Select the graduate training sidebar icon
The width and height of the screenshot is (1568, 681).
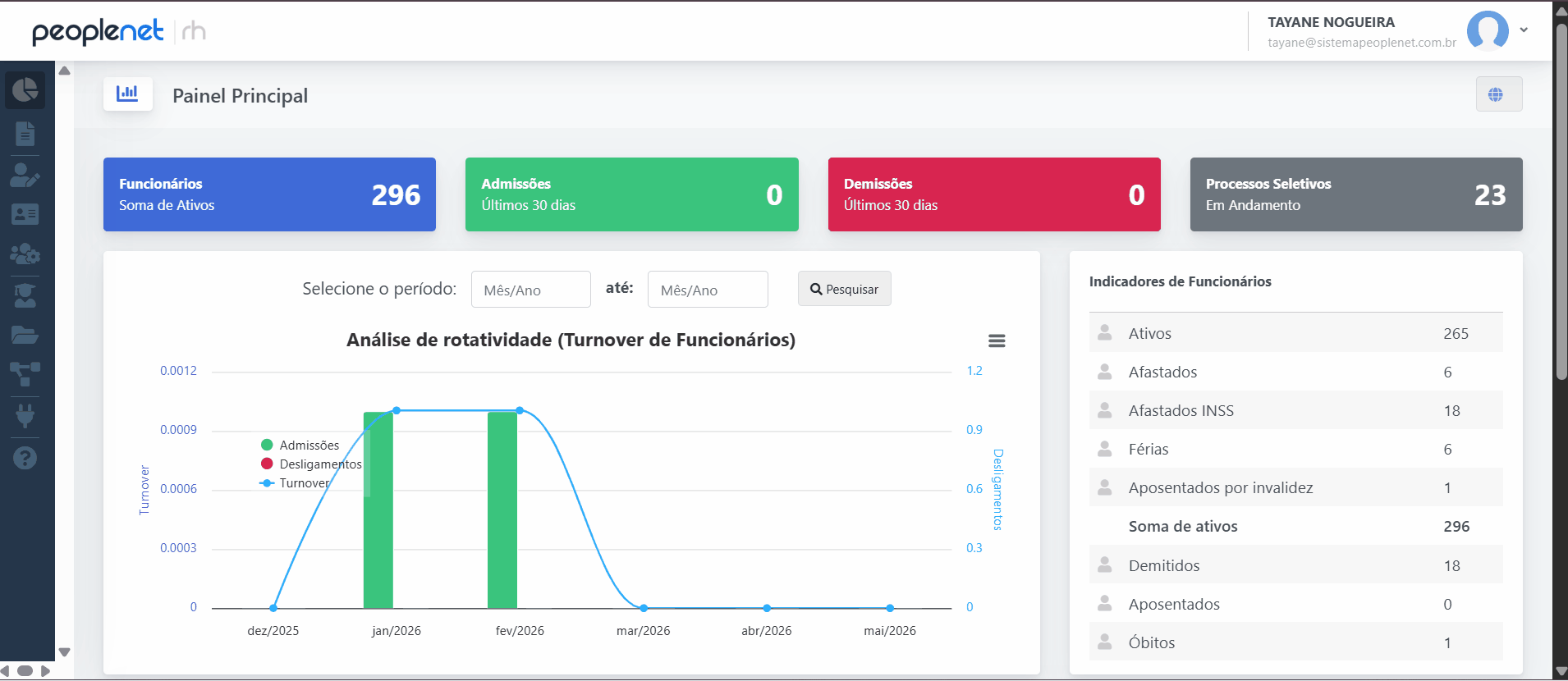point(25,295)
